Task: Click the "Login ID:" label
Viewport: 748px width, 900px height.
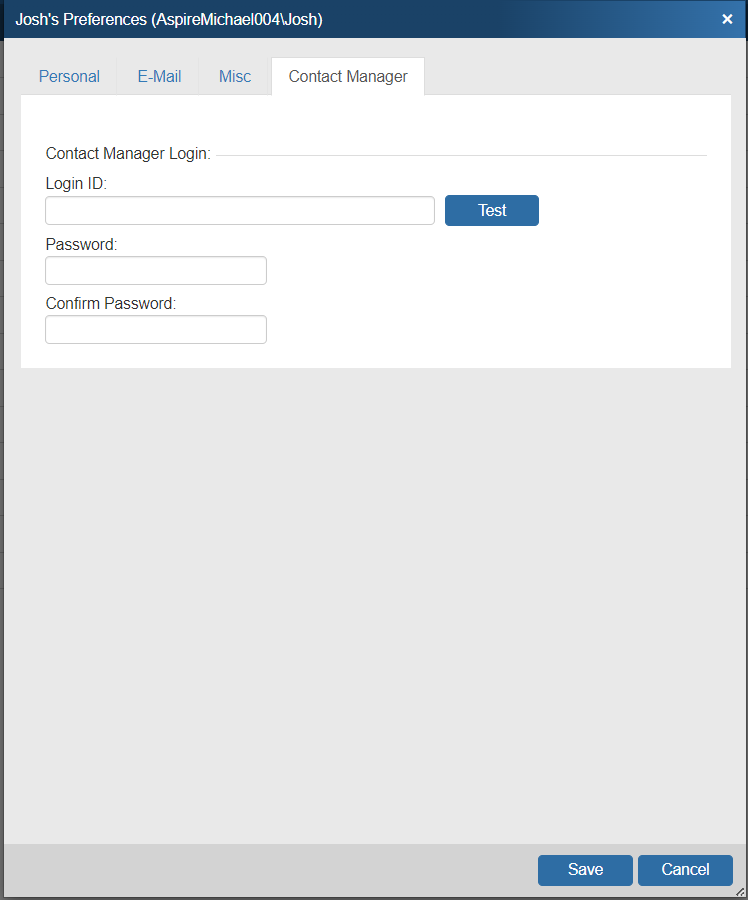Action: point(76,184)
